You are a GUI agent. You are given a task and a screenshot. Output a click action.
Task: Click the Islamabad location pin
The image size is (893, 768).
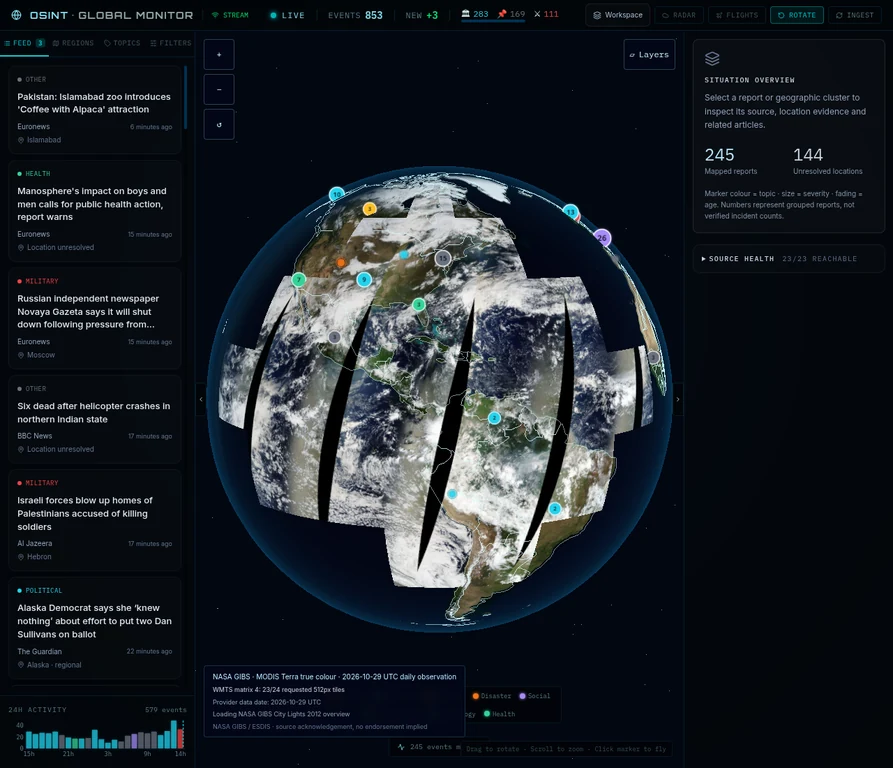click(x=21, y=140)
